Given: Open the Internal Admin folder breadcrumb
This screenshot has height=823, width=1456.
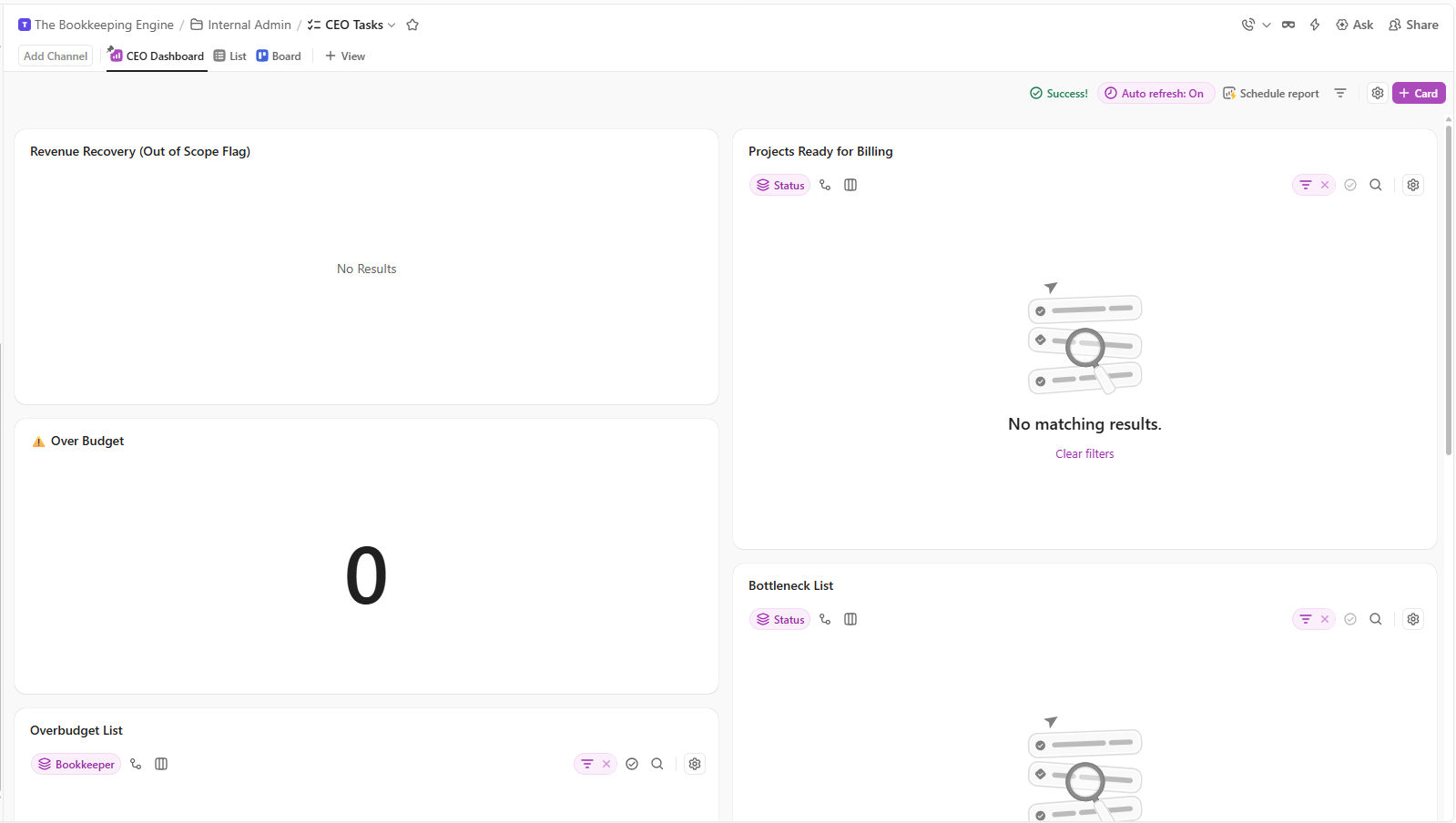Looking at the screenshot, I should (x=241, y=25).
